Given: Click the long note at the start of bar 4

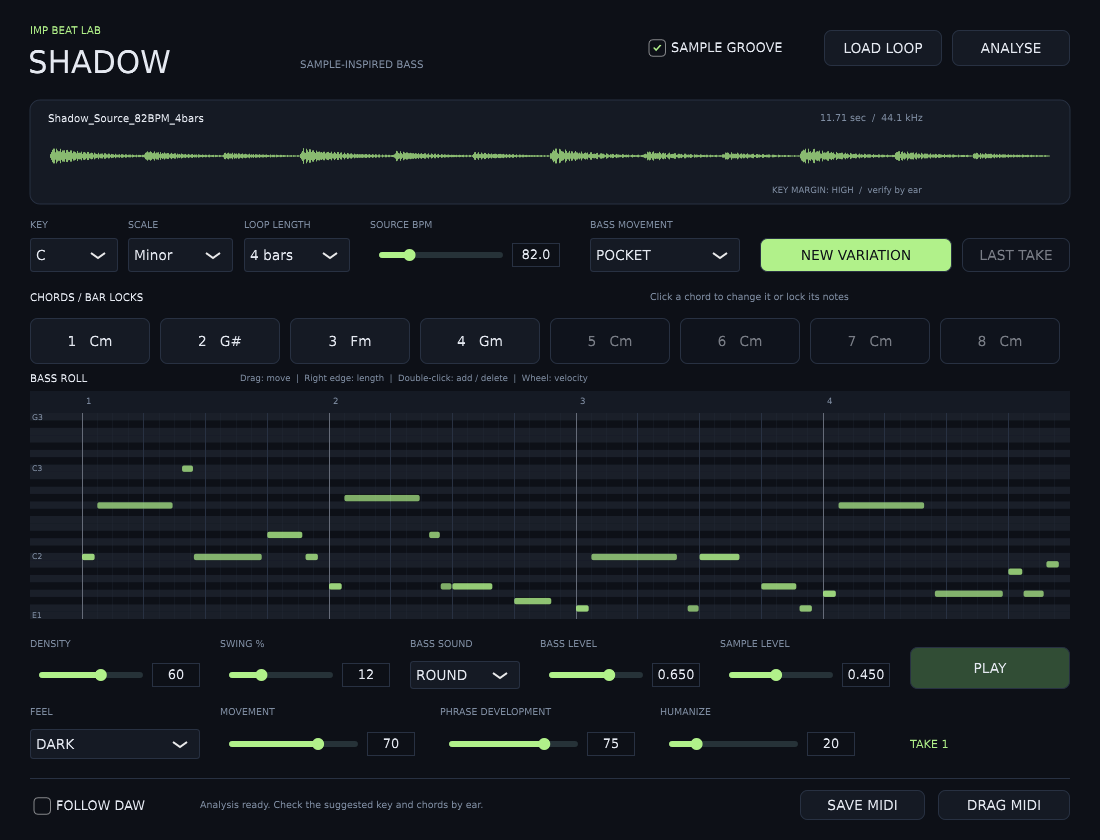Looking at the screenshot, I should (881, 505).
